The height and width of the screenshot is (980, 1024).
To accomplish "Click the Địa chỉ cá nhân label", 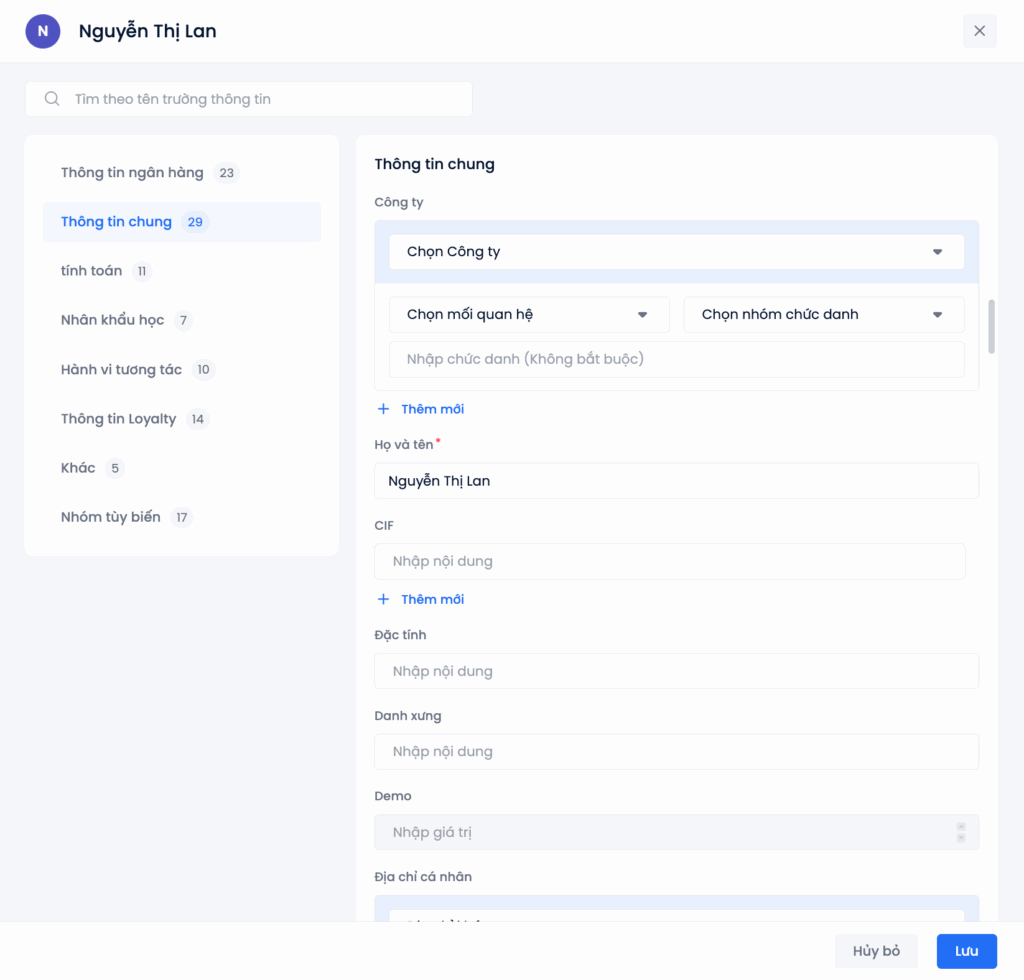I will click(423, 877).
